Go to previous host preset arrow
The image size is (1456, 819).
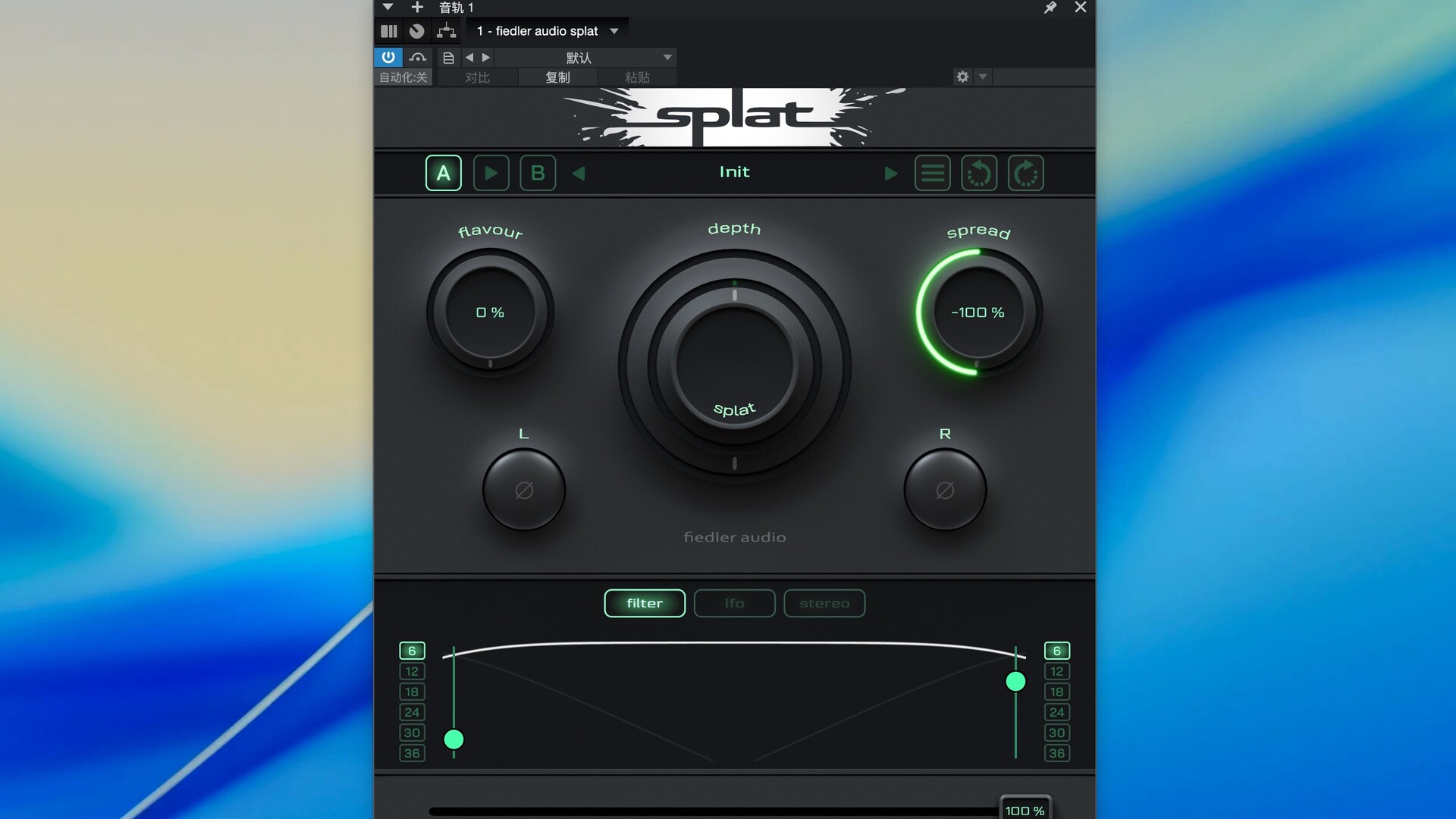click(x=469, y=58)
